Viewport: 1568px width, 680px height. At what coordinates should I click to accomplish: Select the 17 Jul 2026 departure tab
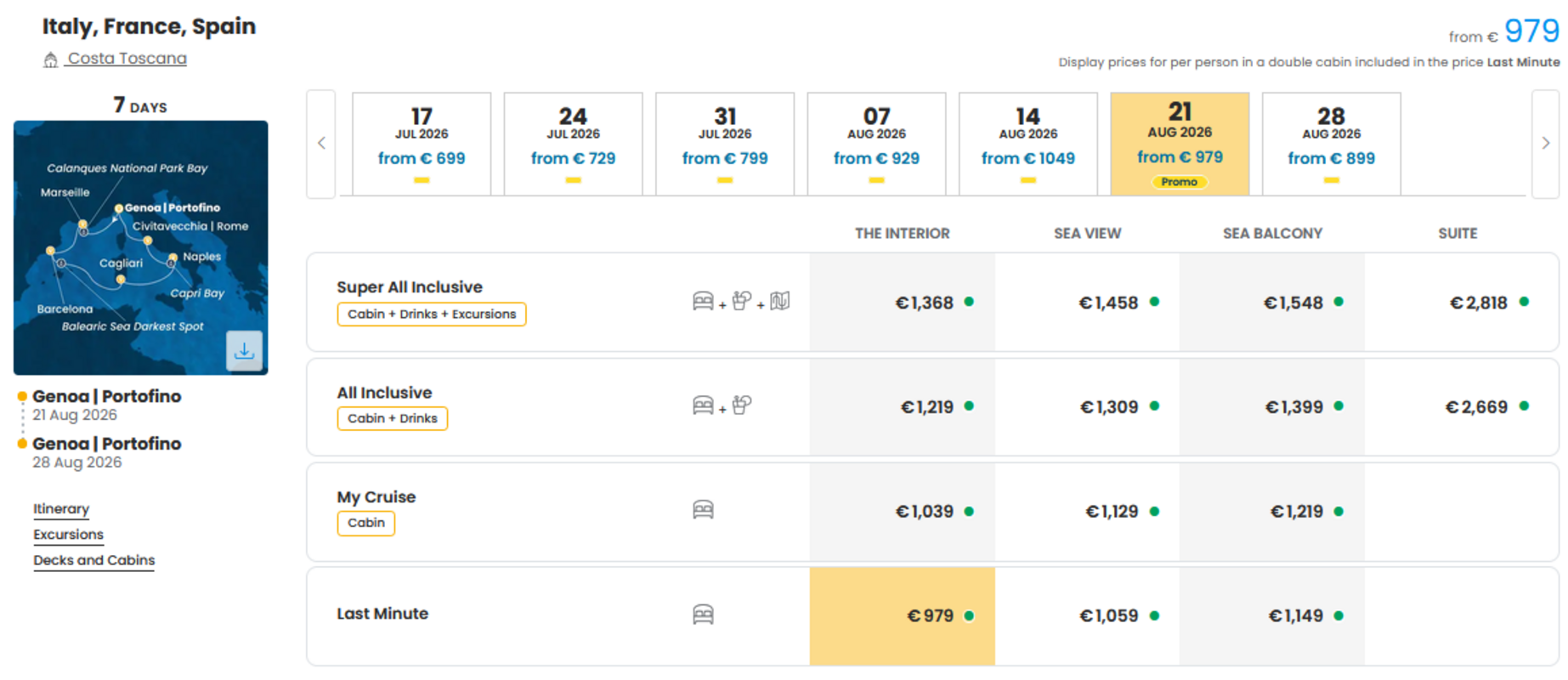(422, 144)
